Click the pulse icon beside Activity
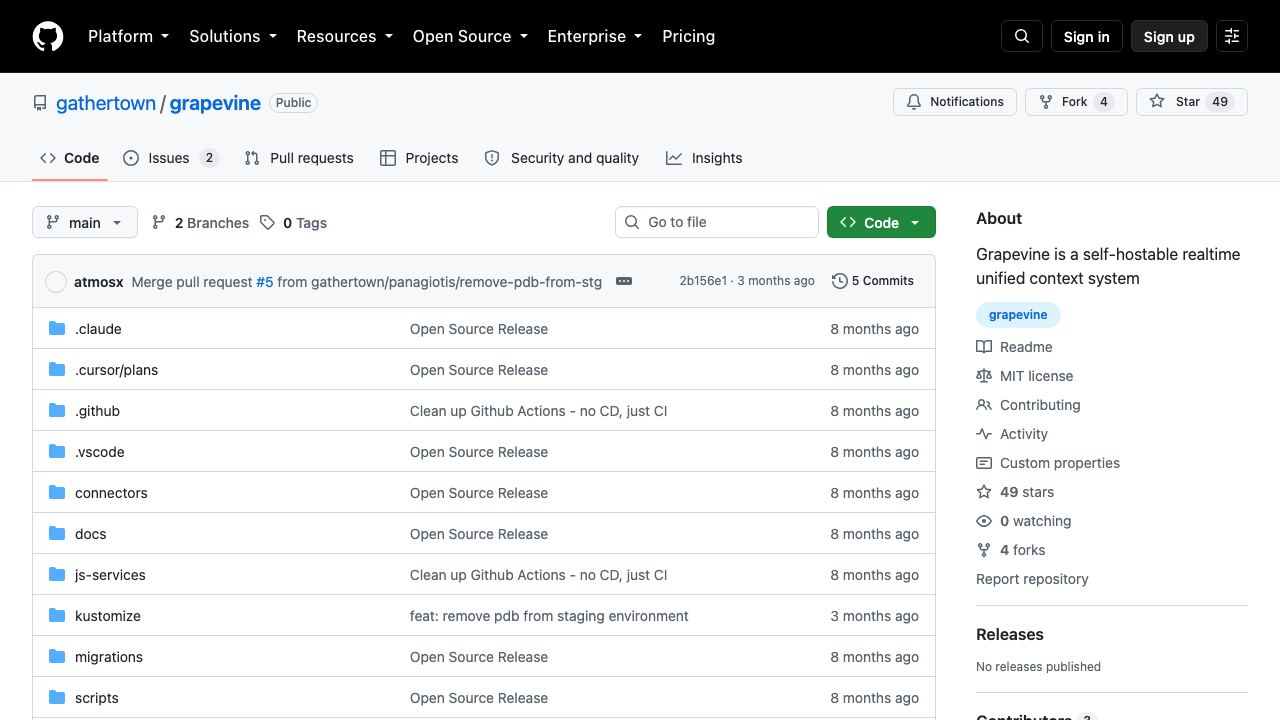The width and height of the screenshot is (1280, 720). pos(984,434)
